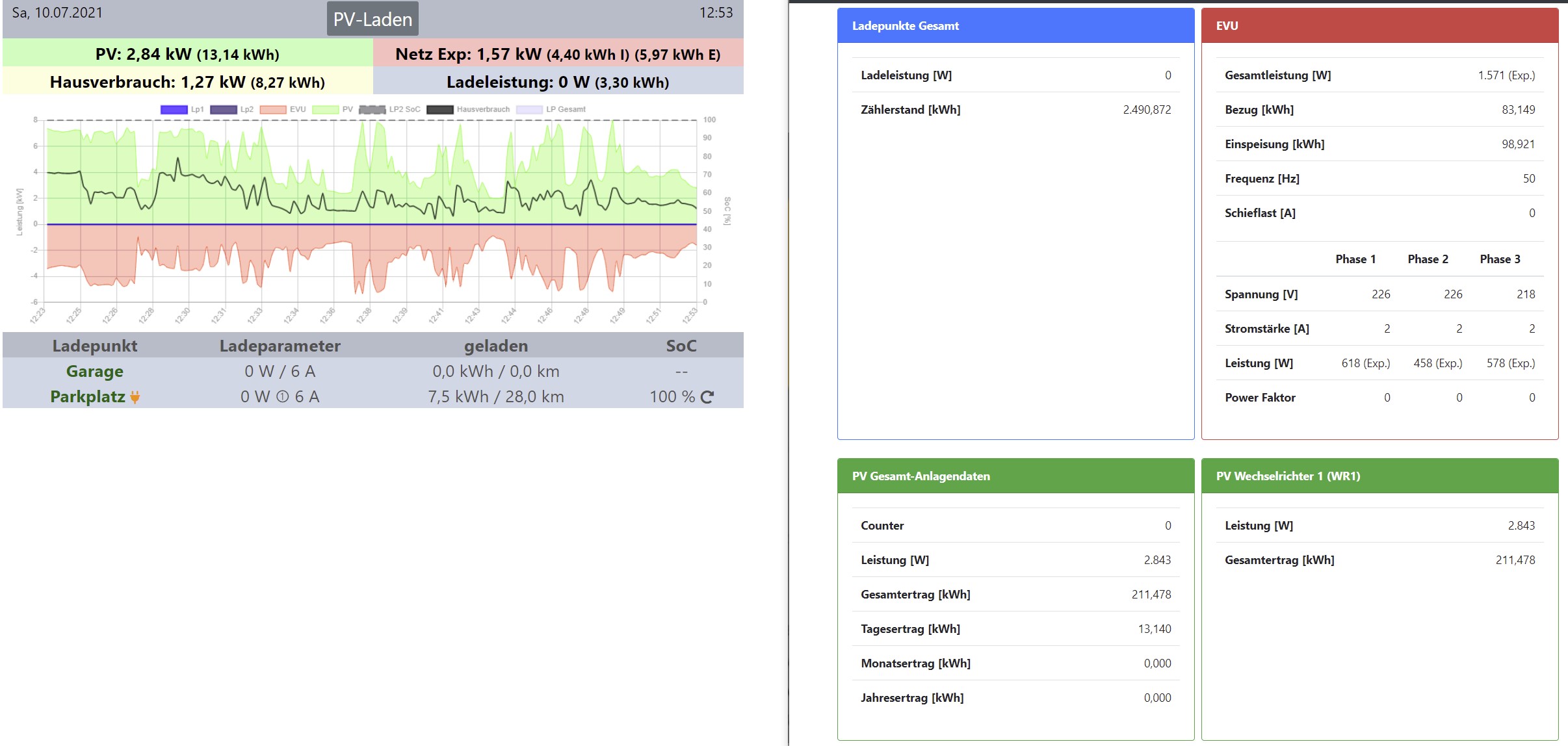The image size is (1568, 746).
Task: Click the PV Gesamt-Anlagendaten panel header
Action: click(1015, 476)
